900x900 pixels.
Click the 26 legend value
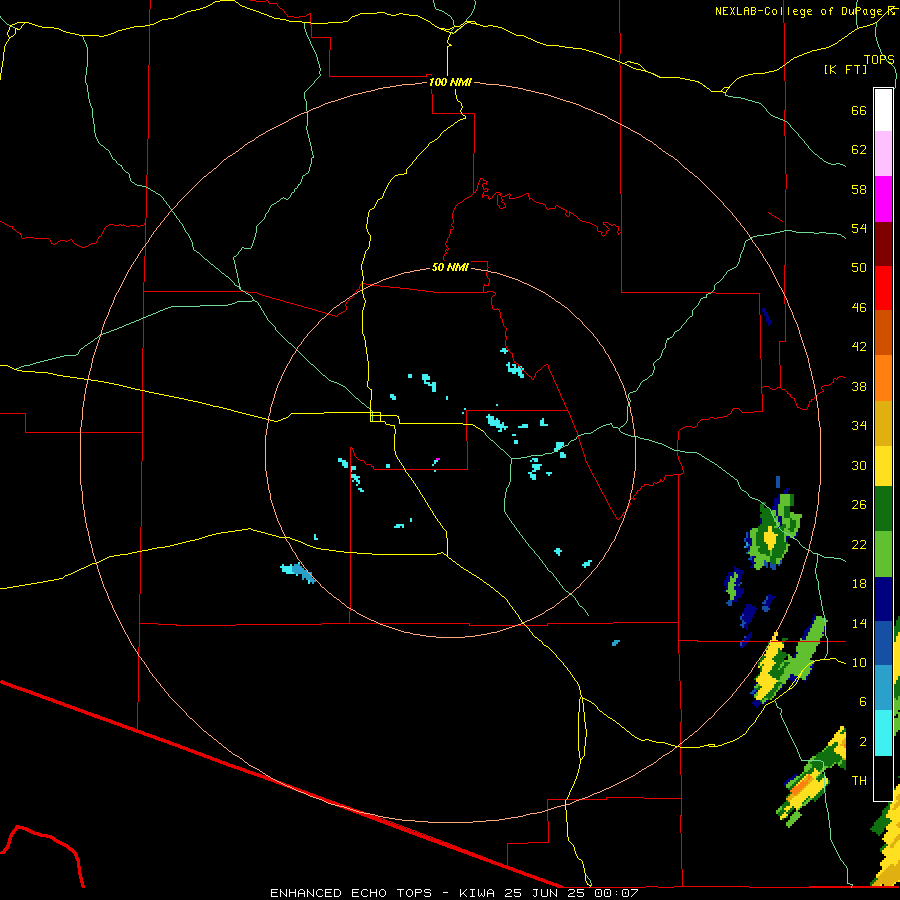coord(859,505)
